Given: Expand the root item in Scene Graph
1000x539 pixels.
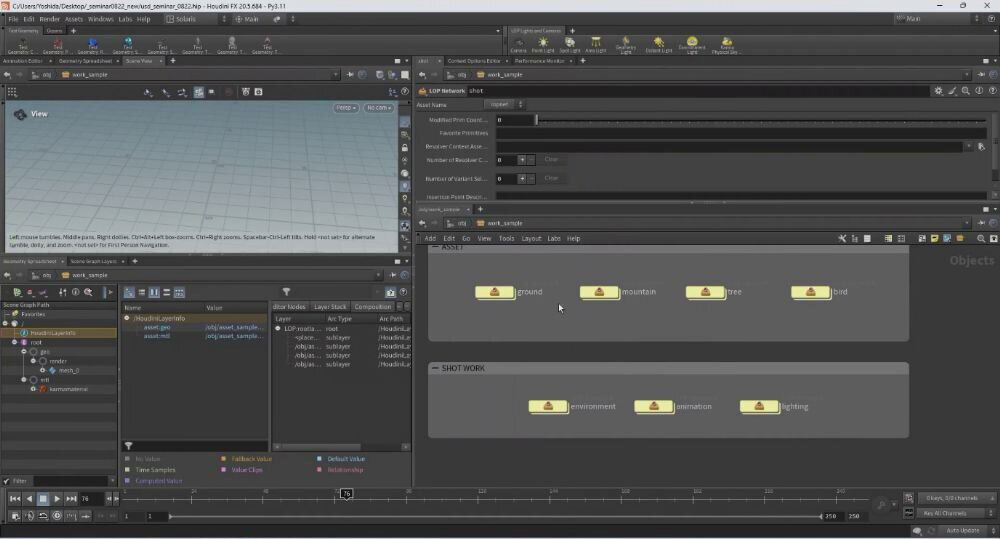Looking at the screenshot, I should pyautogui.click(x=13, y=342).
